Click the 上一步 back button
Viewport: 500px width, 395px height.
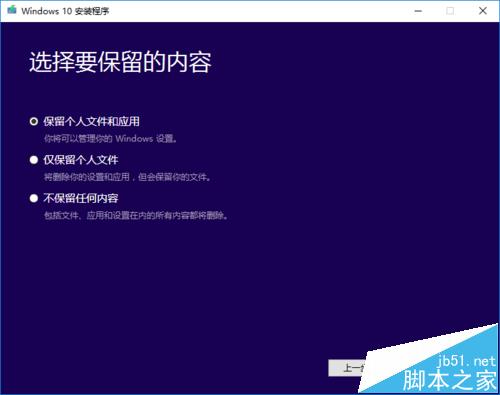(348, 368)
